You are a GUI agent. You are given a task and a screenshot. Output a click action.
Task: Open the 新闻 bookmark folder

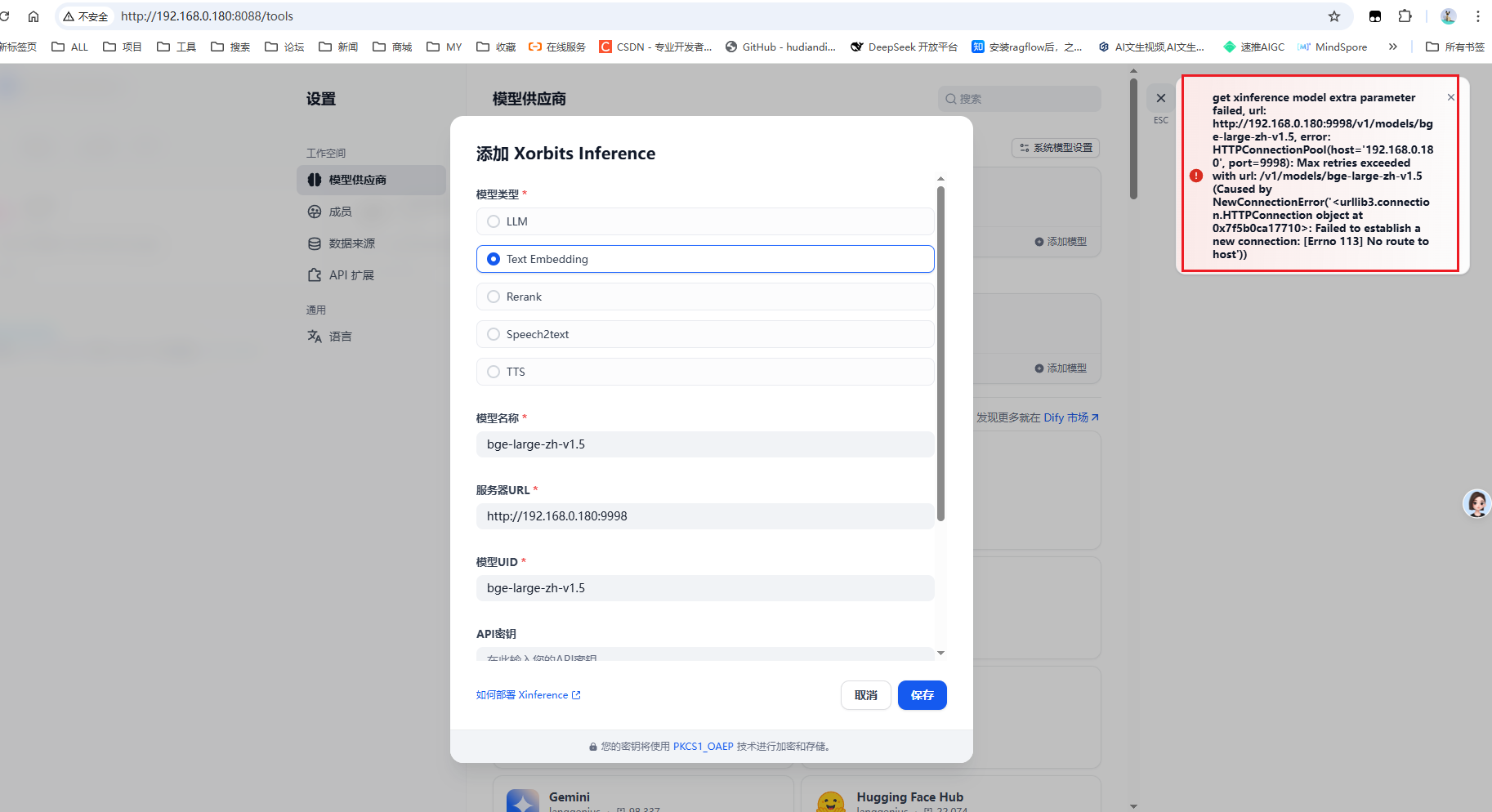click(338, 47)
